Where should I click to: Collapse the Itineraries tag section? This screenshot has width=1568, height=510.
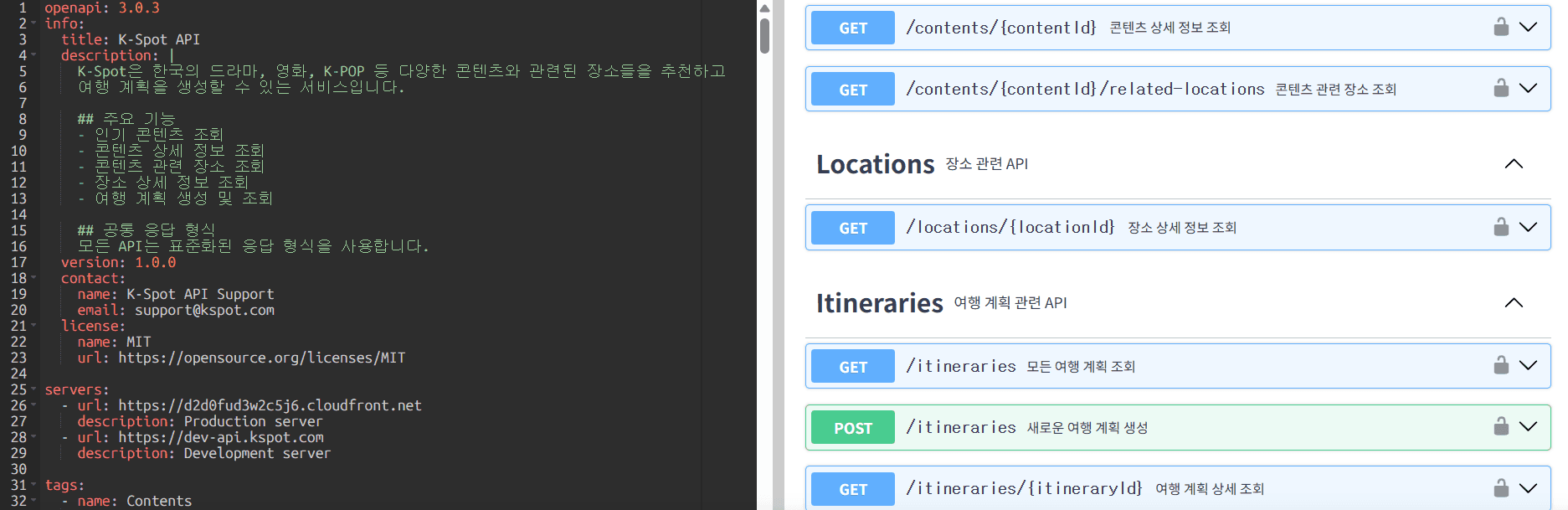tap(1514, 303)
